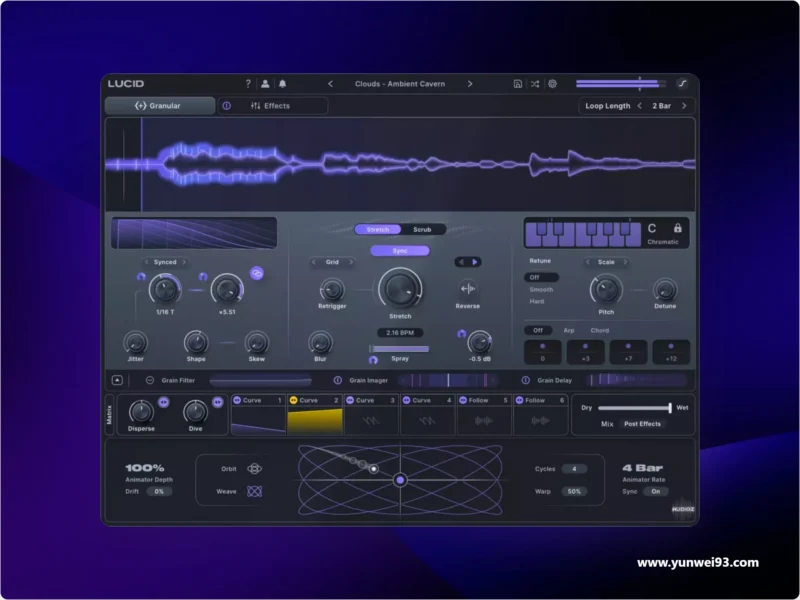800x600 pixels.
Task: Toggle the Effects power icon
Action: click(x=227, y=106)
